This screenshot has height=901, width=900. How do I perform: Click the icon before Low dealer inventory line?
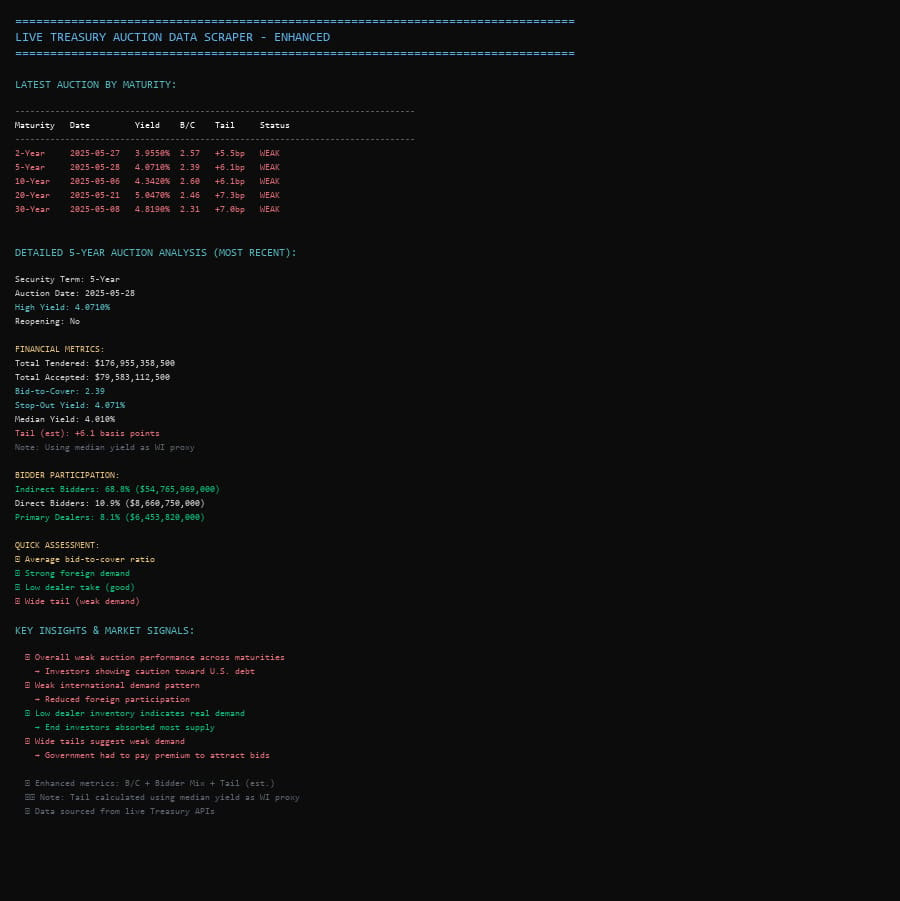28,713
